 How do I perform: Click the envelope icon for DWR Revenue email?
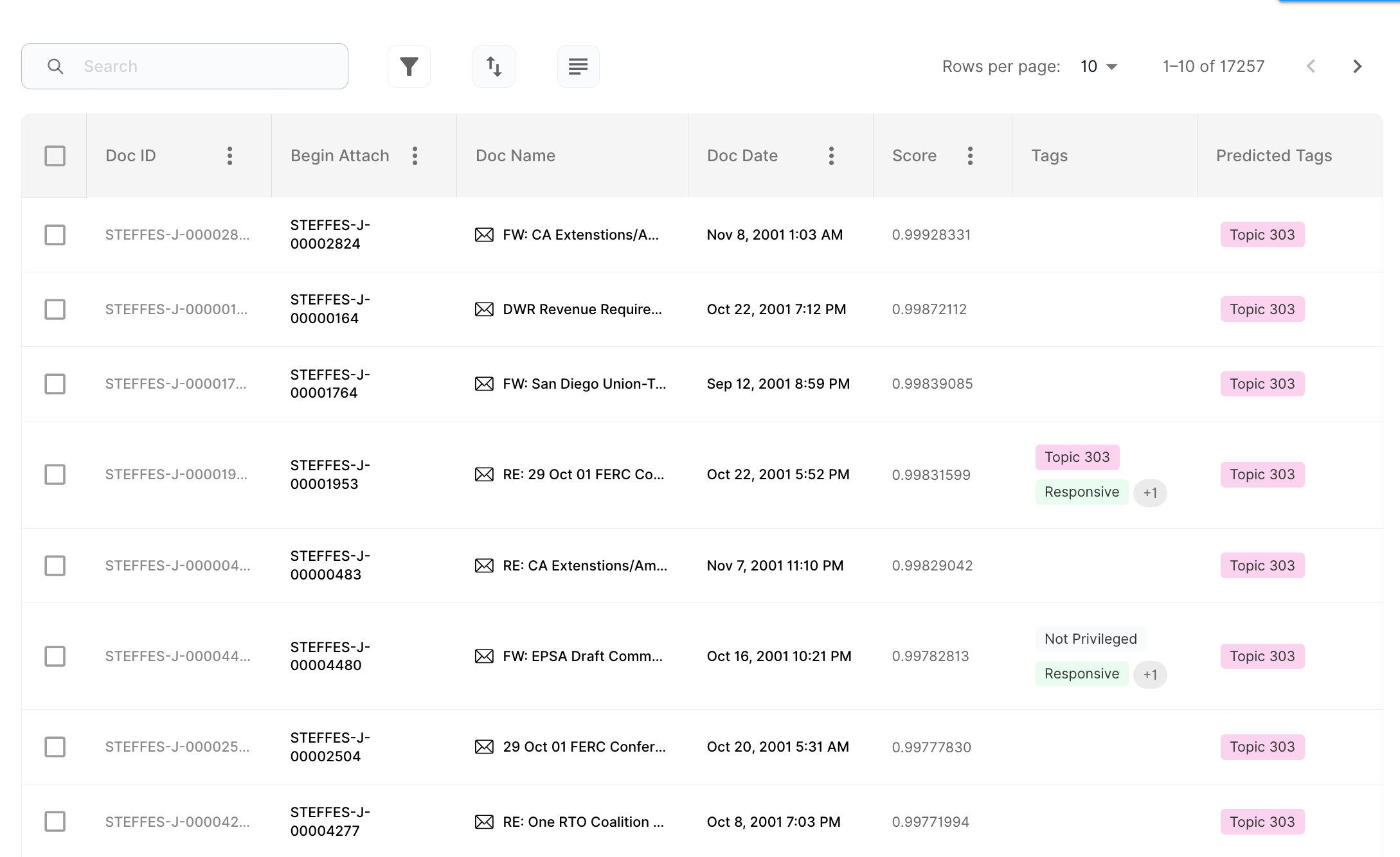[484, 309]
